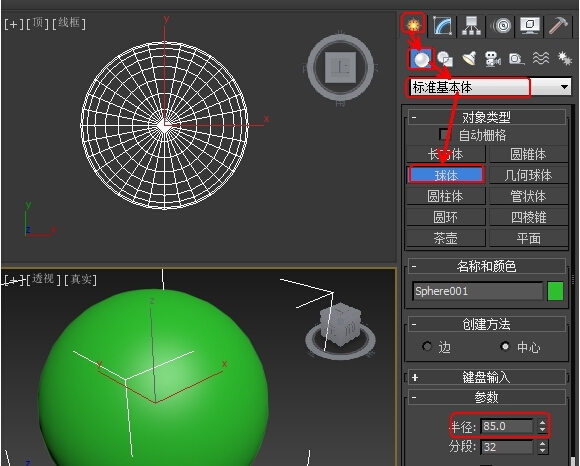The image size is (580, 466).
Task: Collapse the 名称和颜色 rollout
Action: tap(487, 266)
